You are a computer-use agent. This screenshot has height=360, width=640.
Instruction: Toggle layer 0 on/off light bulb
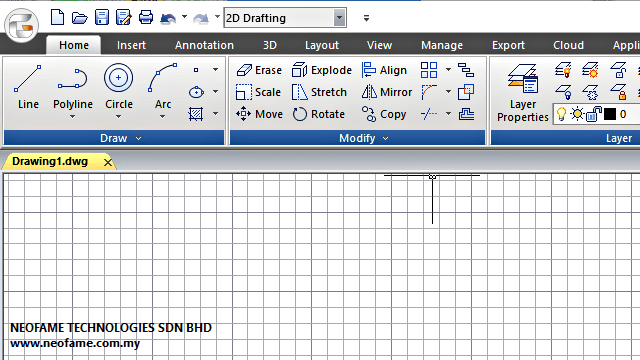[x=562, y=114]
